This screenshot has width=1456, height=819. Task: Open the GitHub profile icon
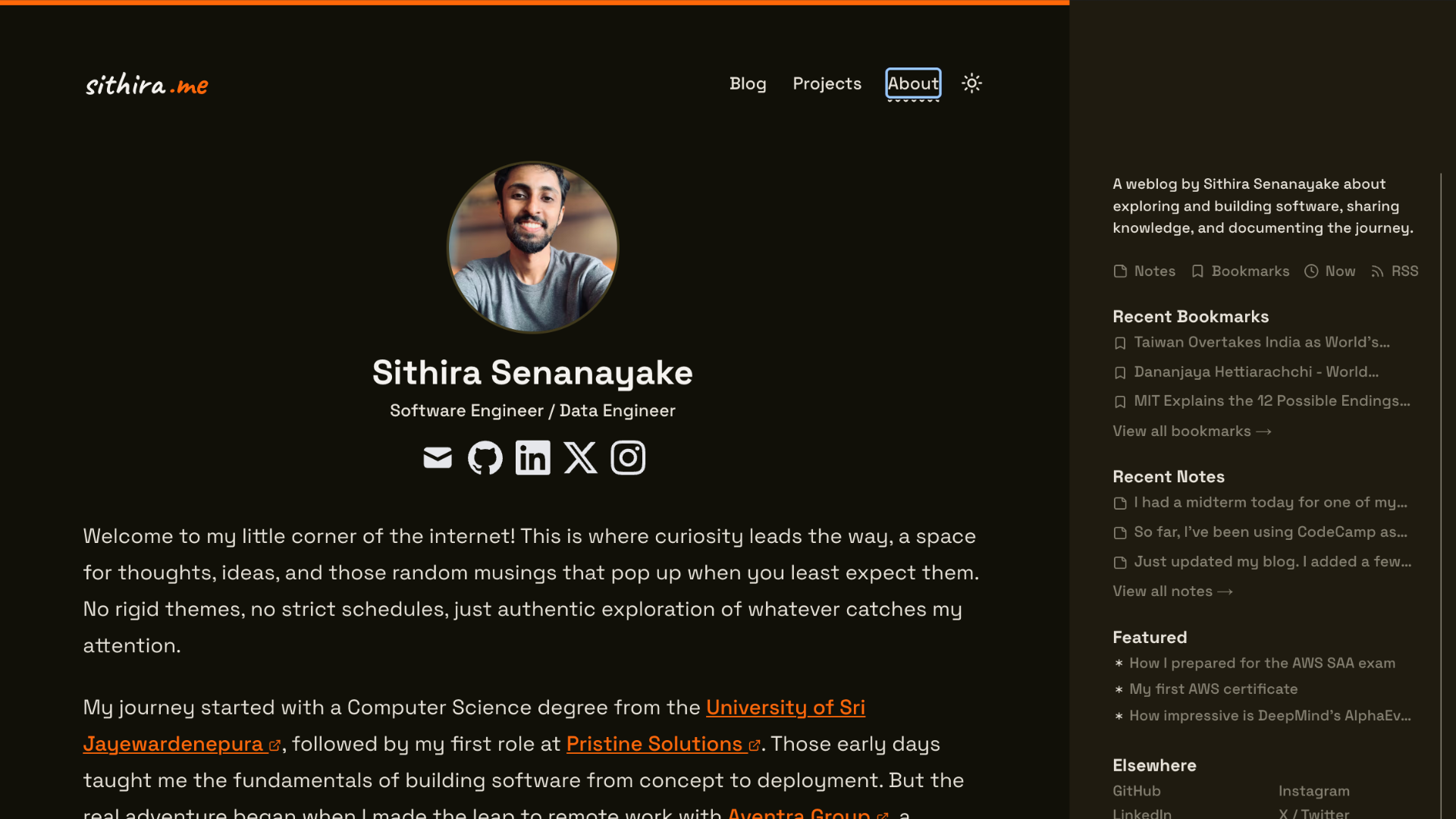pyautogui.click(x=485, y=458)
